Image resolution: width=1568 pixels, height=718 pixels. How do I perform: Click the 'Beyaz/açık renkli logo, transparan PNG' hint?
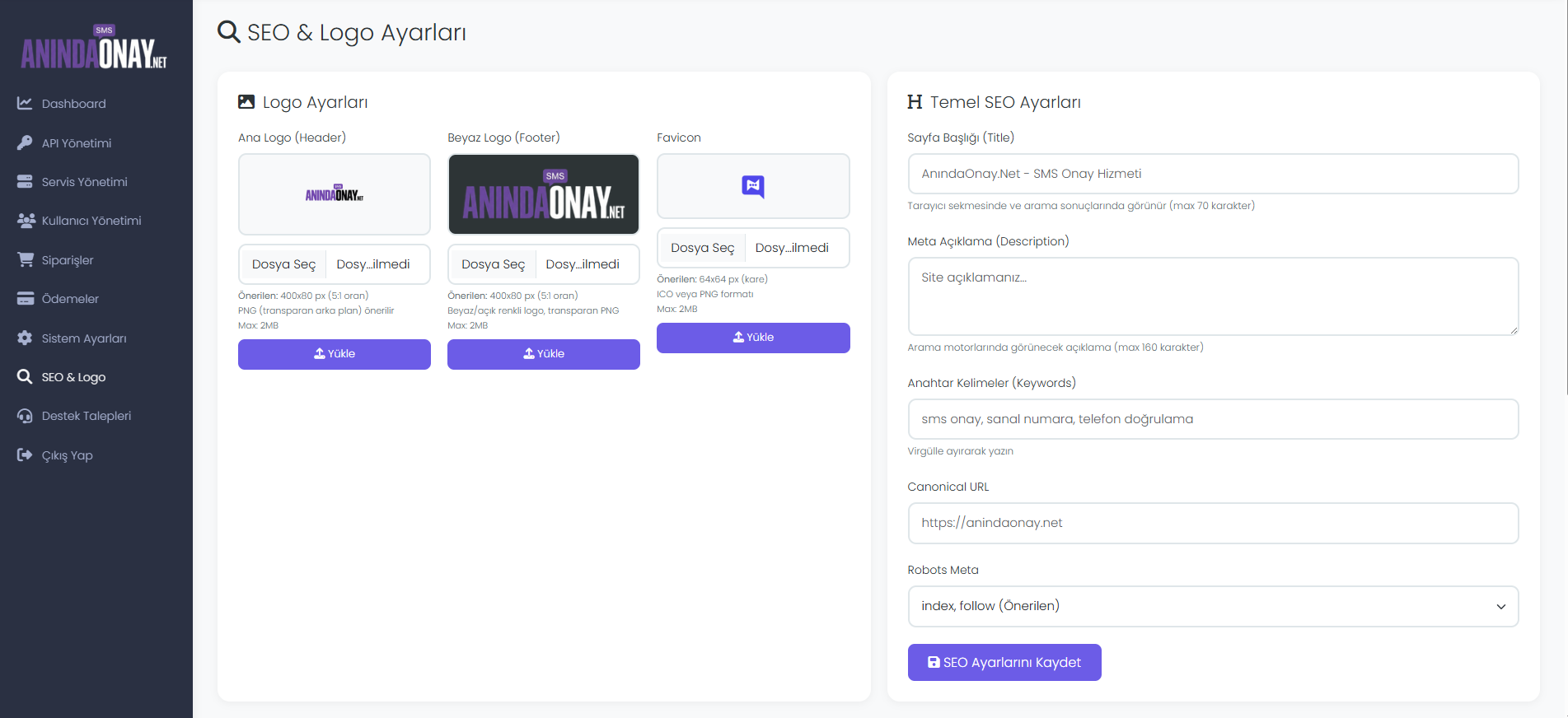point(533,310)
